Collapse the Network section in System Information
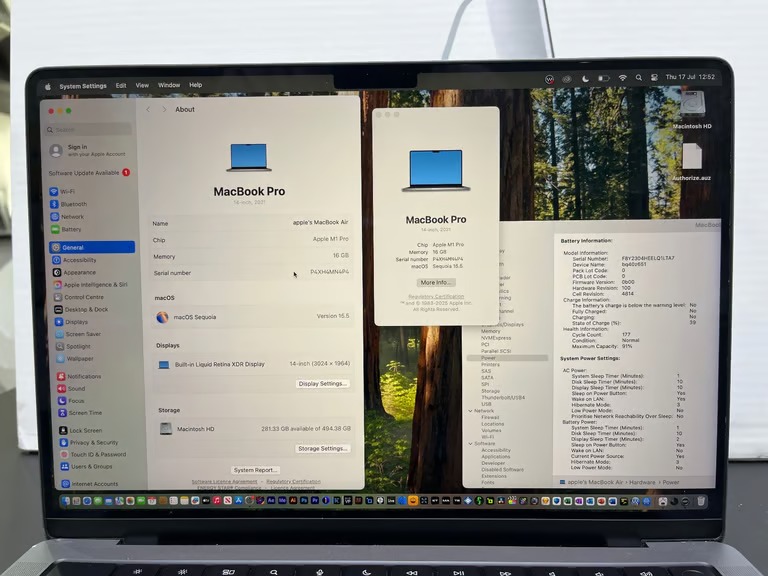768x576 pixels. point(471,411)
